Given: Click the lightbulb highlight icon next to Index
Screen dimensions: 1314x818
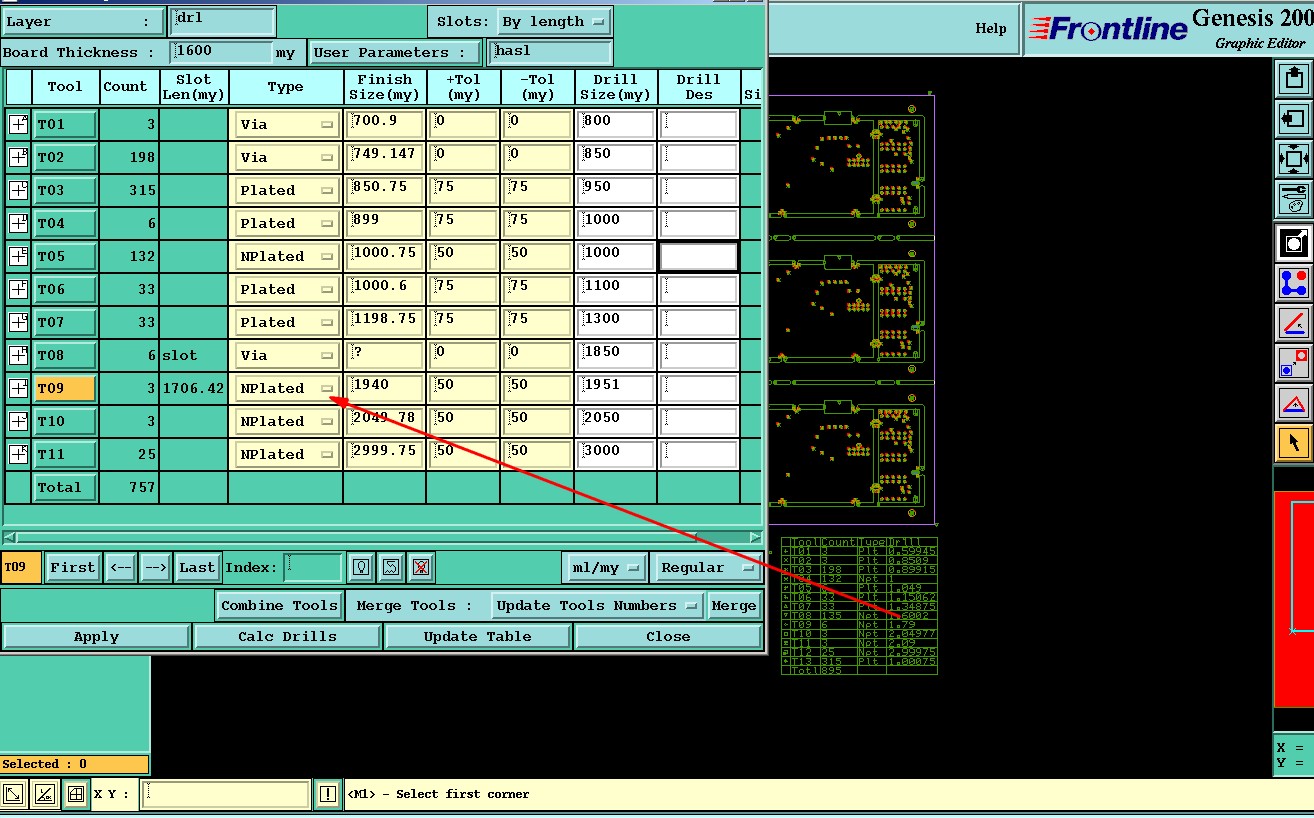Looking at the screenshot, I should [x=361, y=567].
